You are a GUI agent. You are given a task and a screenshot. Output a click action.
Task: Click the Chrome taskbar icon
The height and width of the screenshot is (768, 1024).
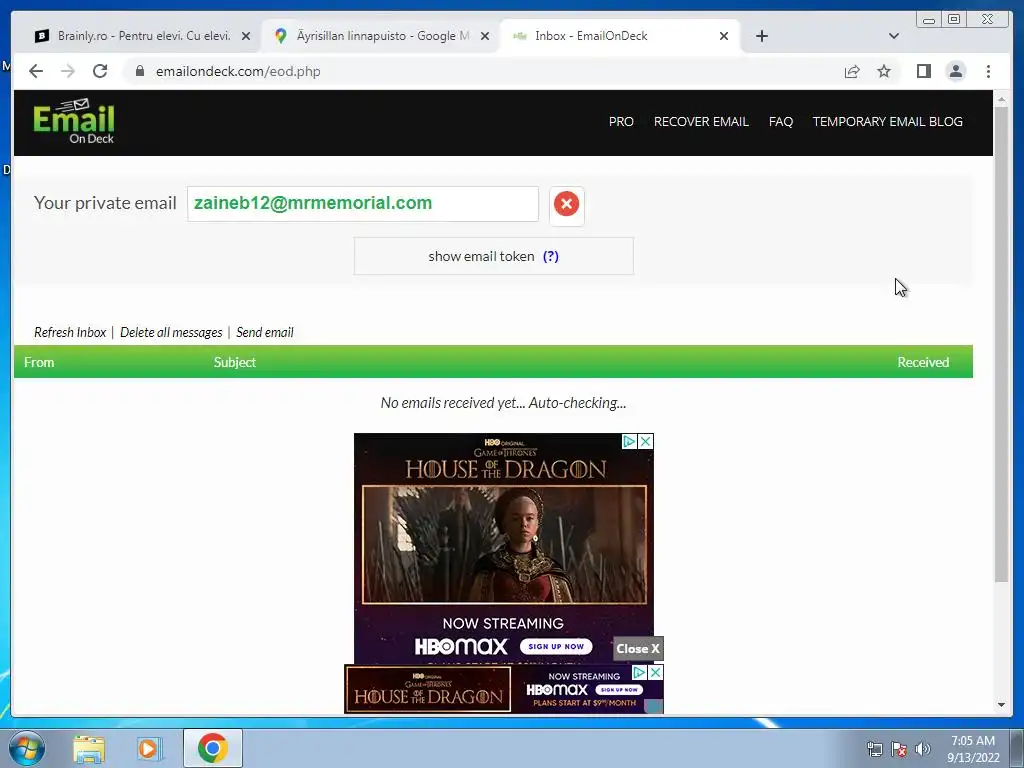pos(213,748)
